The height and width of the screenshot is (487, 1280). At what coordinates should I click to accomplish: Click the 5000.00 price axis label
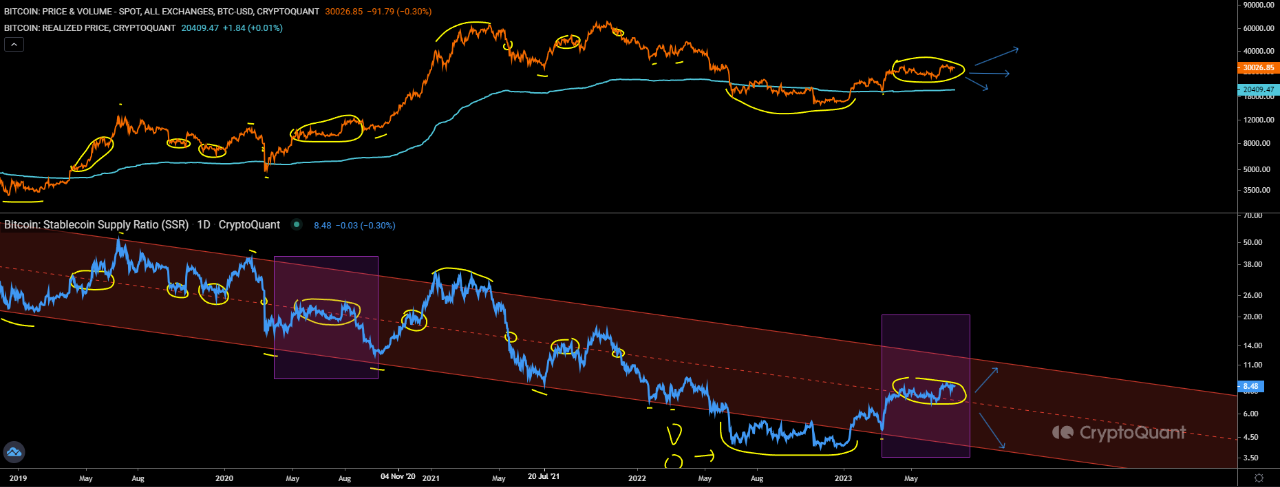pyautogui.click(x=1256, y=171)
